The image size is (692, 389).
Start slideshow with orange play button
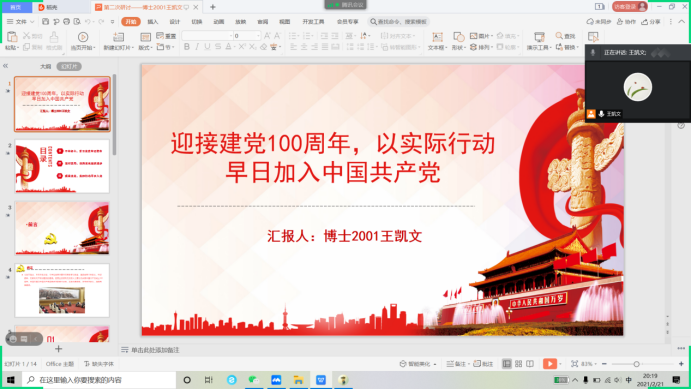(549, 364)
